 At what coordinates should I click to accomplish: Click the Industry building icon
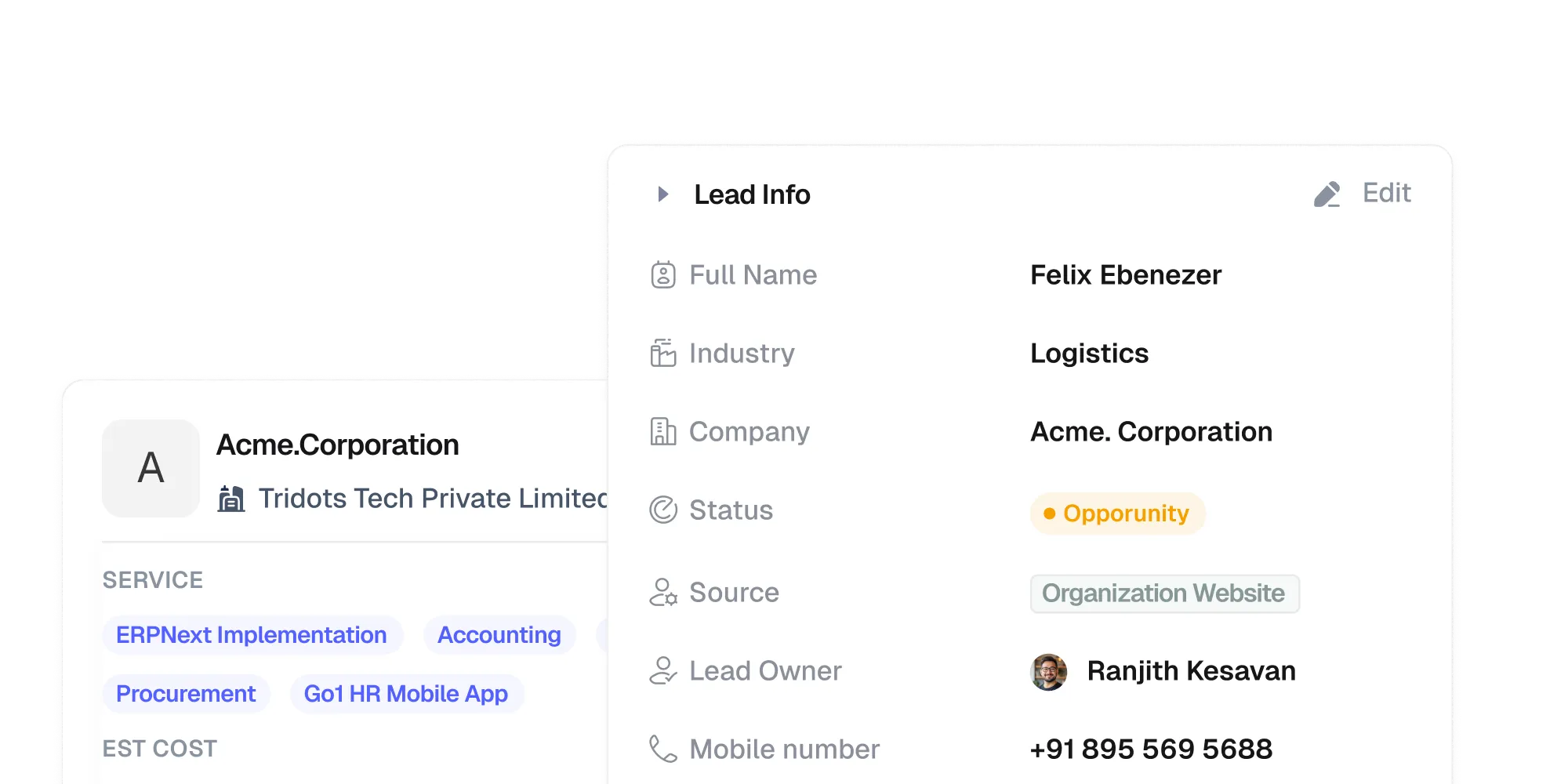pos(663,353)
